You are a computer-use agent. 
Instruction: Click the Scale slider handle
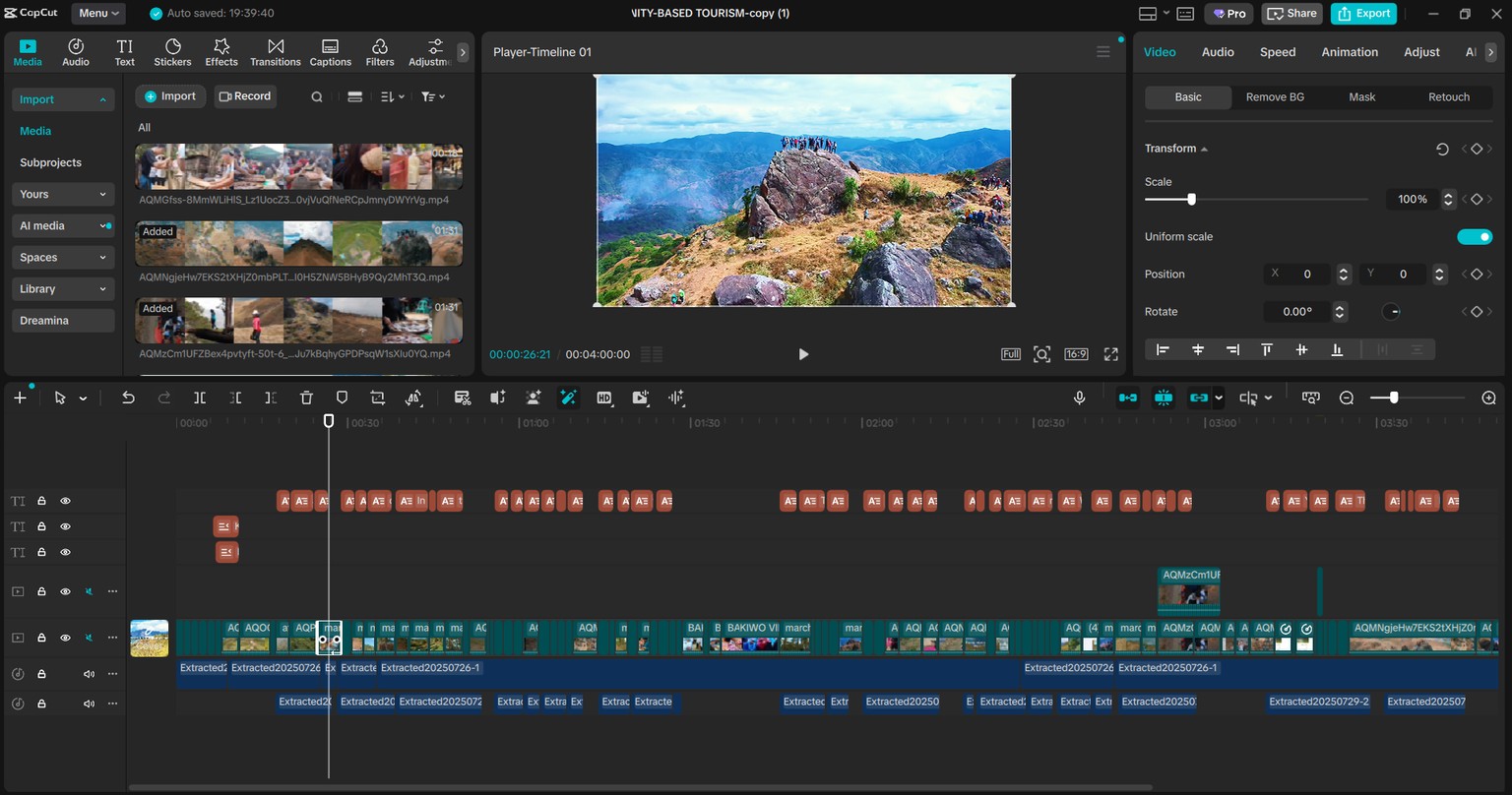point(1191,199)
